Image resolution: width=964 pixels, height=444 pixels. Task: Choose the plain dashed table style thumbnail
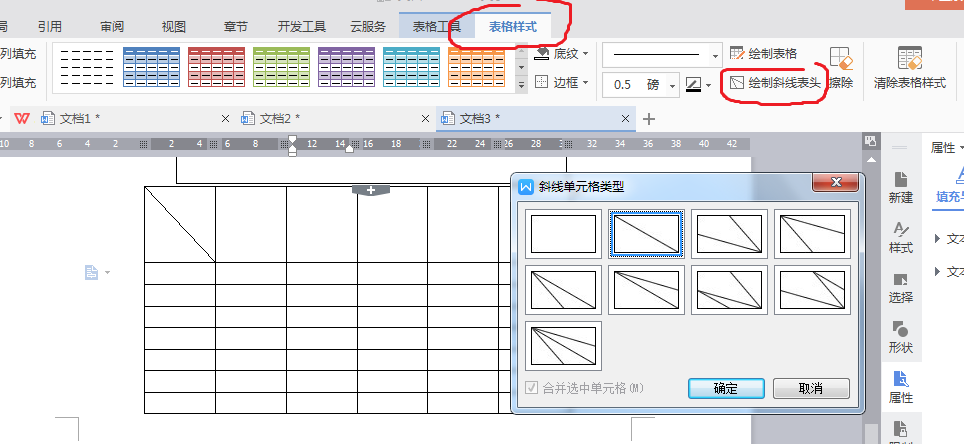point(87,67)
